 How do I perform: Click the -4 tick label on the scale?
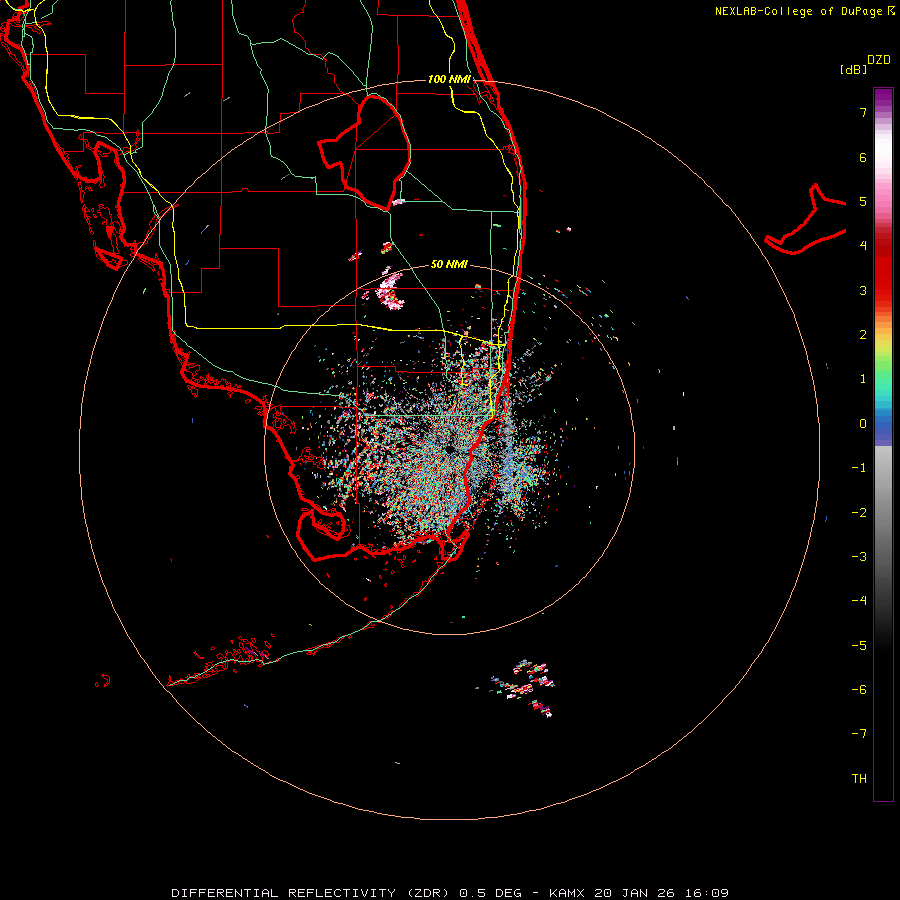point(859,601)
